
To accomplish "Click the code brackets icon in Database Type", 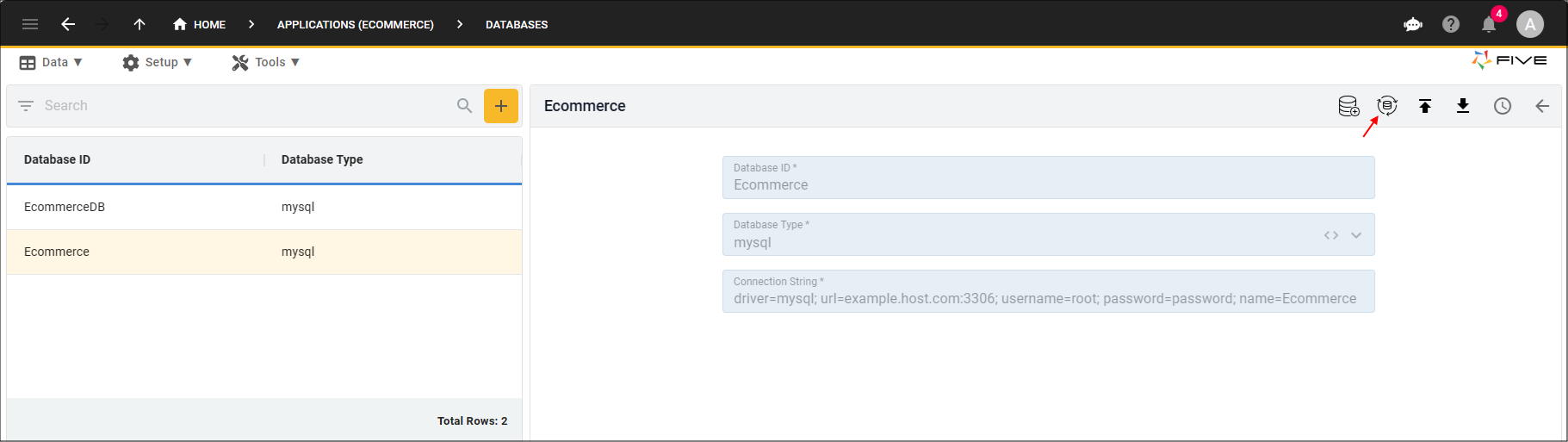I will (x=1331, y=235).
